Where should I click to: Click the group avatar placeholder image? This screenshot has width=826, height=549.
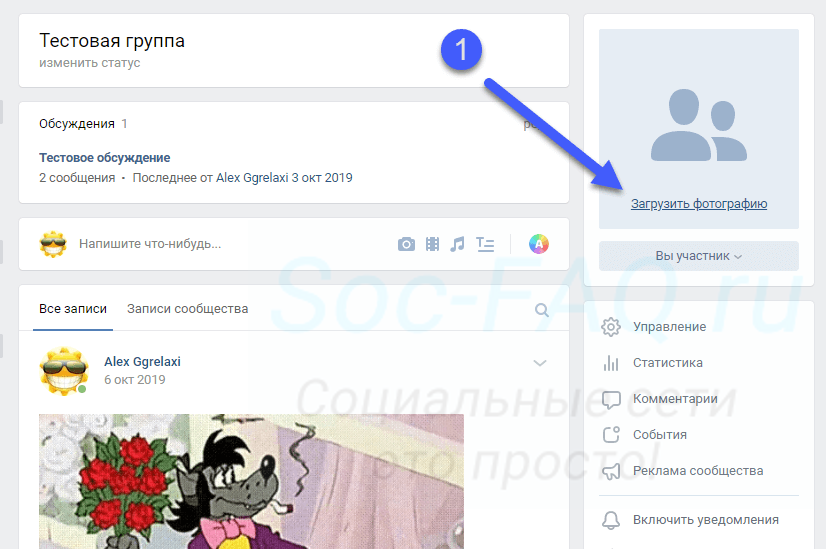pos(699,125)
